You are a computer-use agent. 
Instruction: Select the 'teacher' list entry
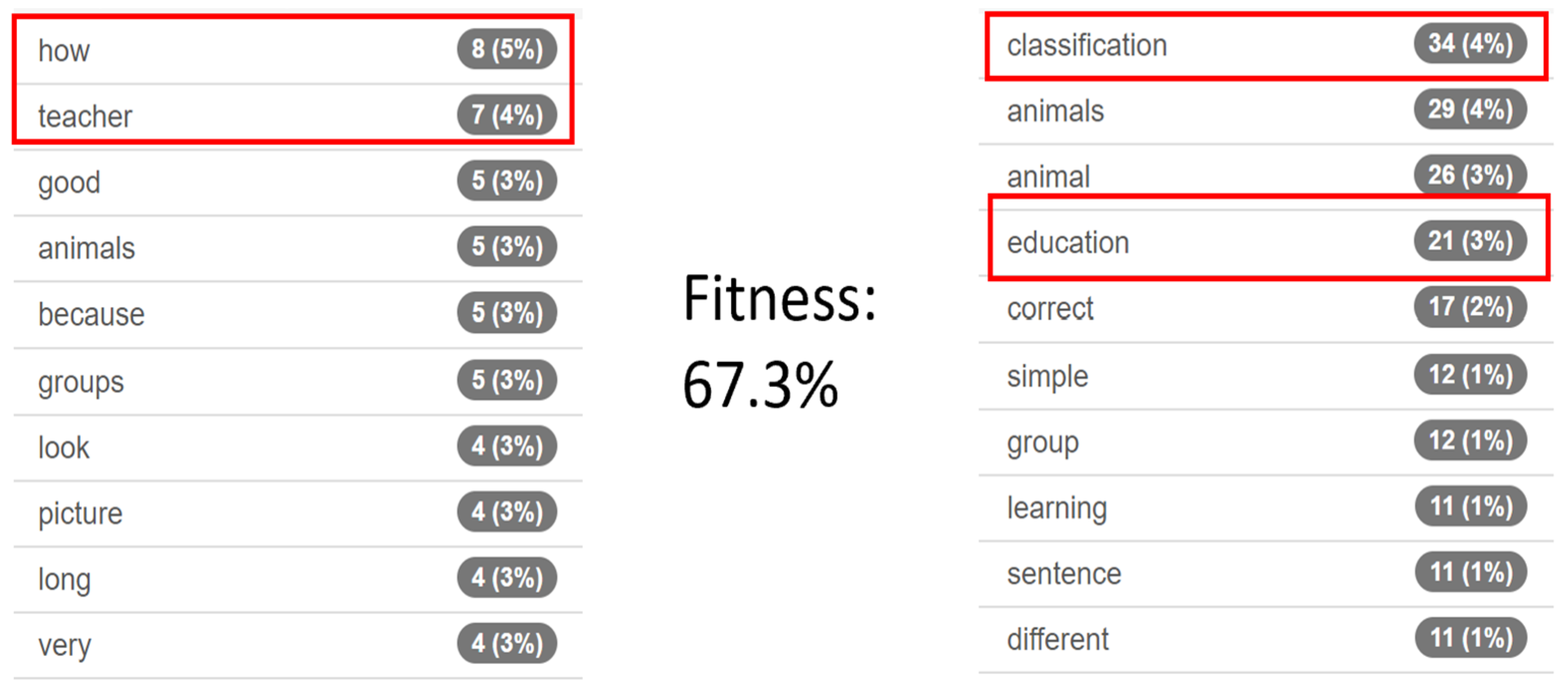[85, 116]
